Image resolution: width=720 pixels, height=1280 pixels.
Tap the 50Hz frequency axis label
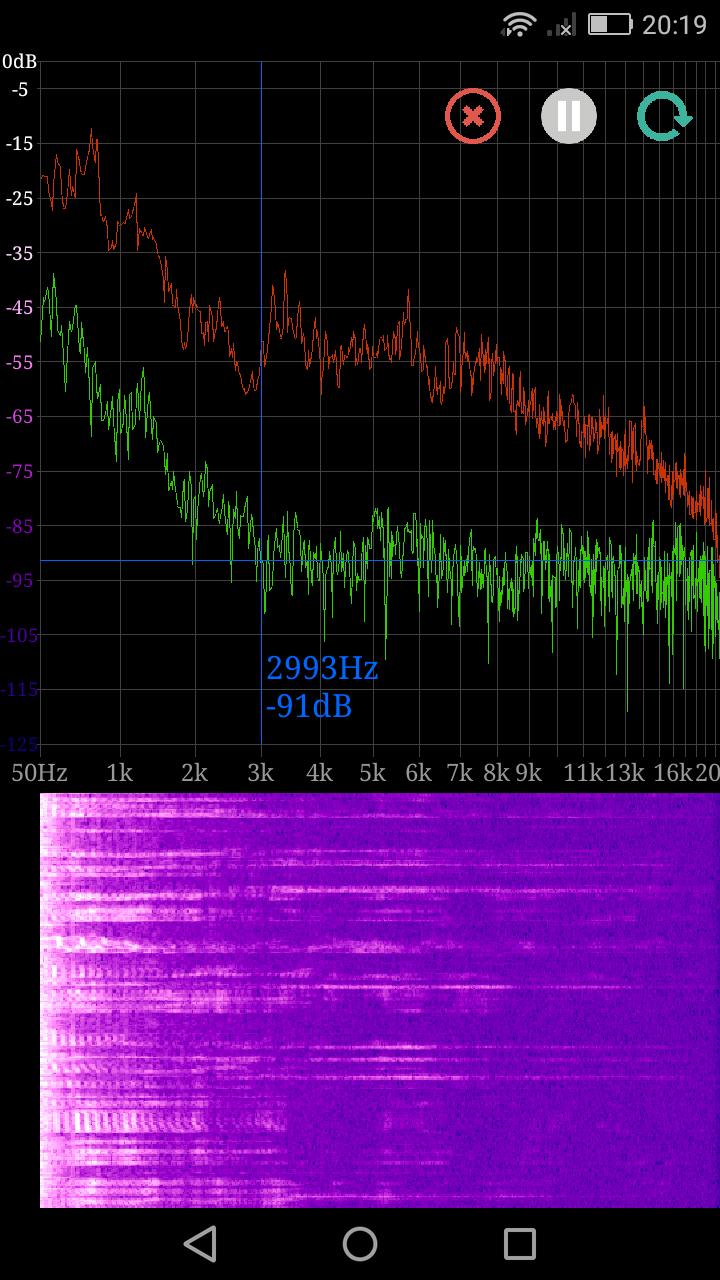(39, 772)
